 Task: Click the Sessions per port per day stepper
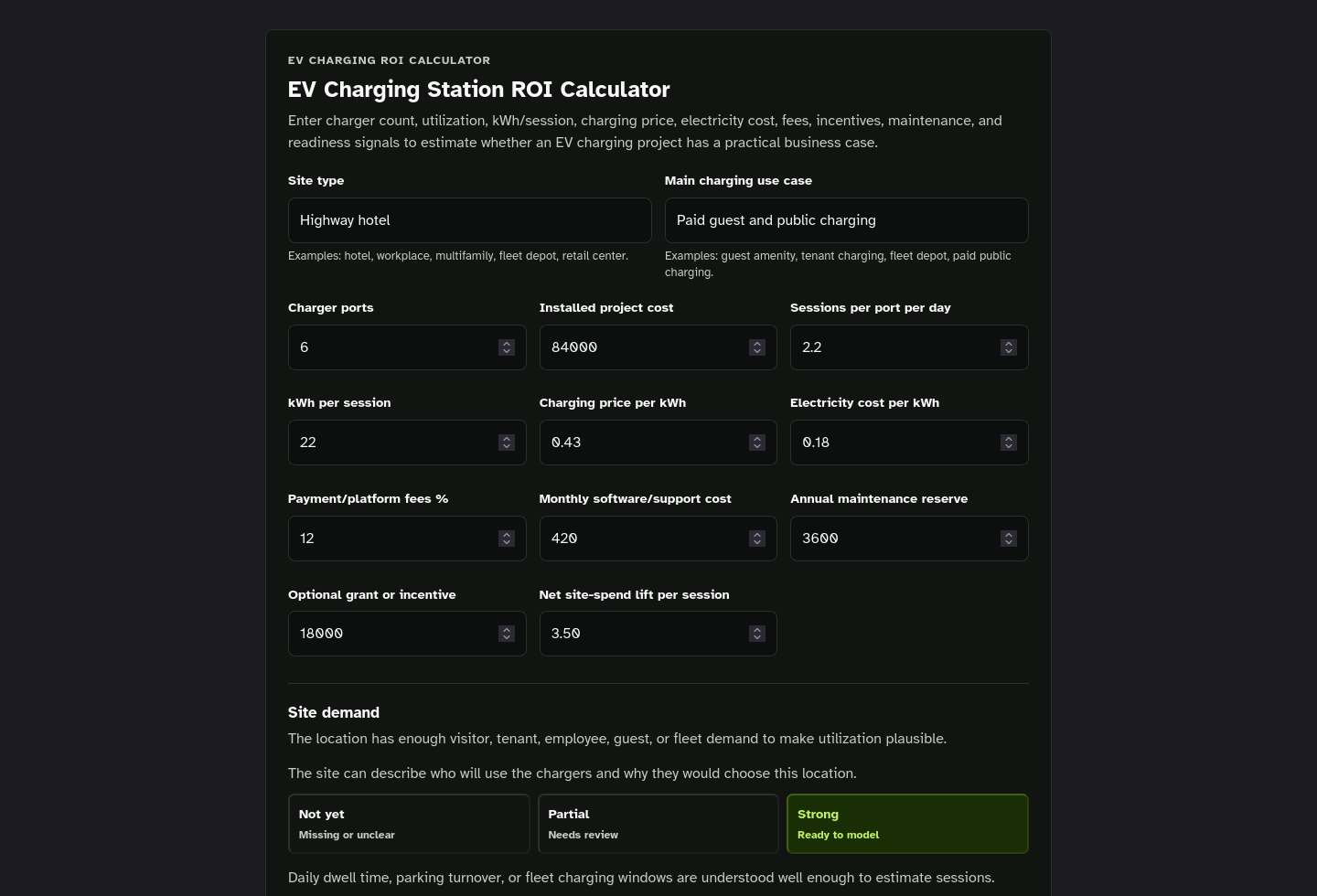coord(1009,347)
